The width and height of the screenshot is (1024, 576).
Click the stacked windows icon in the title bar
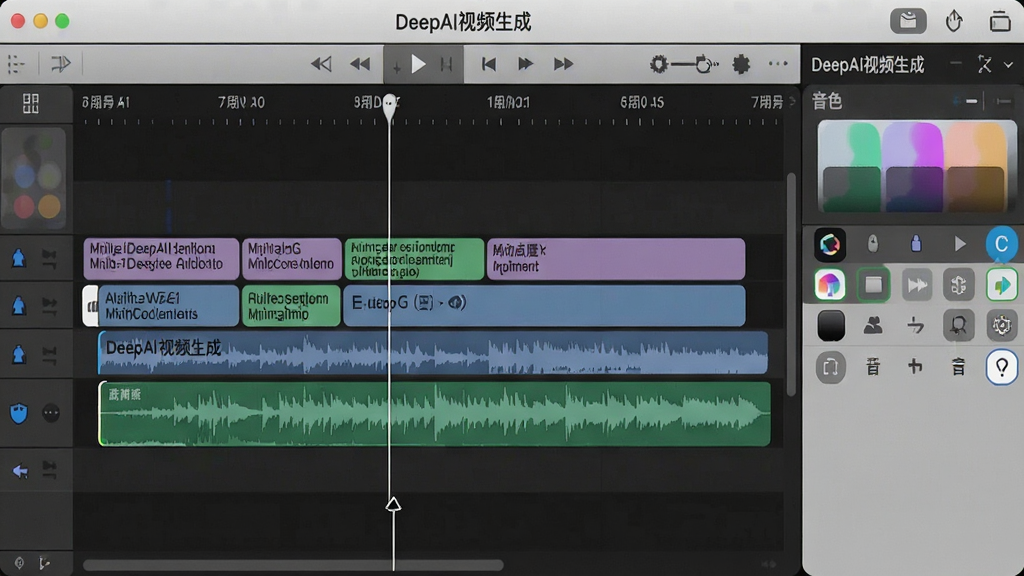coord(1000,21)
